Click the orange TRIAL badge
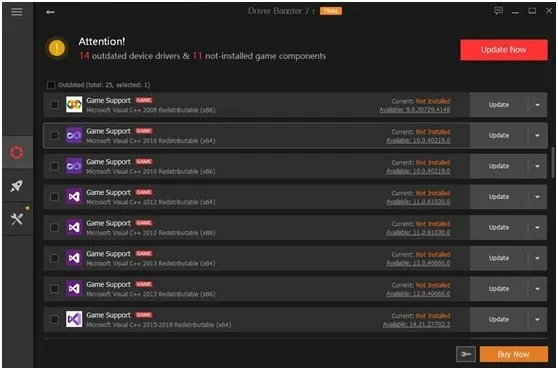This screenshot has width=558, height=370. (331, 11)
